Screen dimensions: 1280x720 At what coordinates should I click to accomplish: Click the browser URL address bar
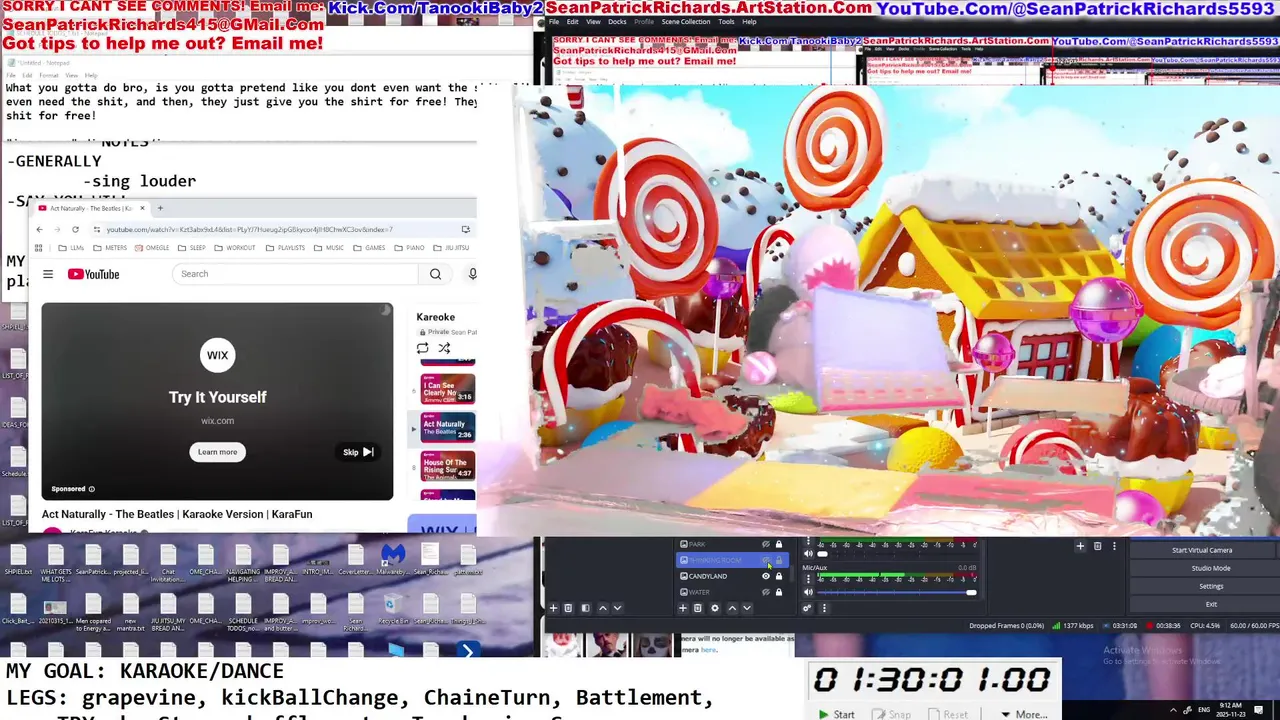(x=280, y=229)
